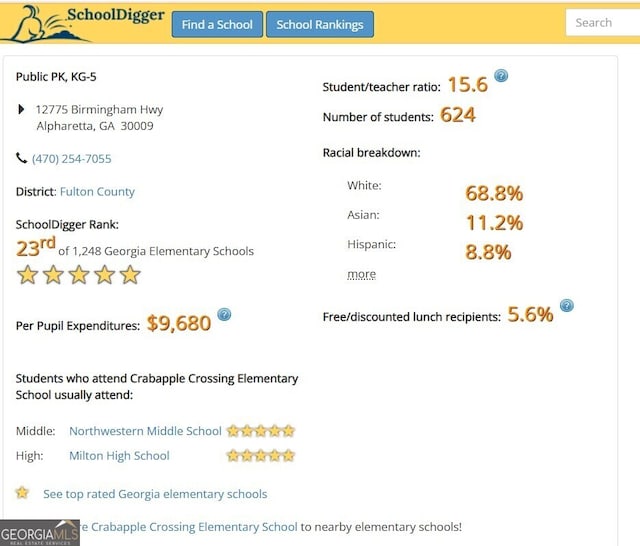Viewport: 640px width, 546px height.
Task: Click Milton High School star rating
Action: point(260,455)
